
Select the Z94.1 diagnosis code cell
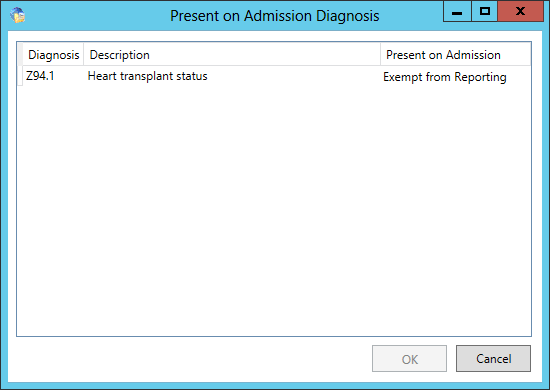pos(40,76)
